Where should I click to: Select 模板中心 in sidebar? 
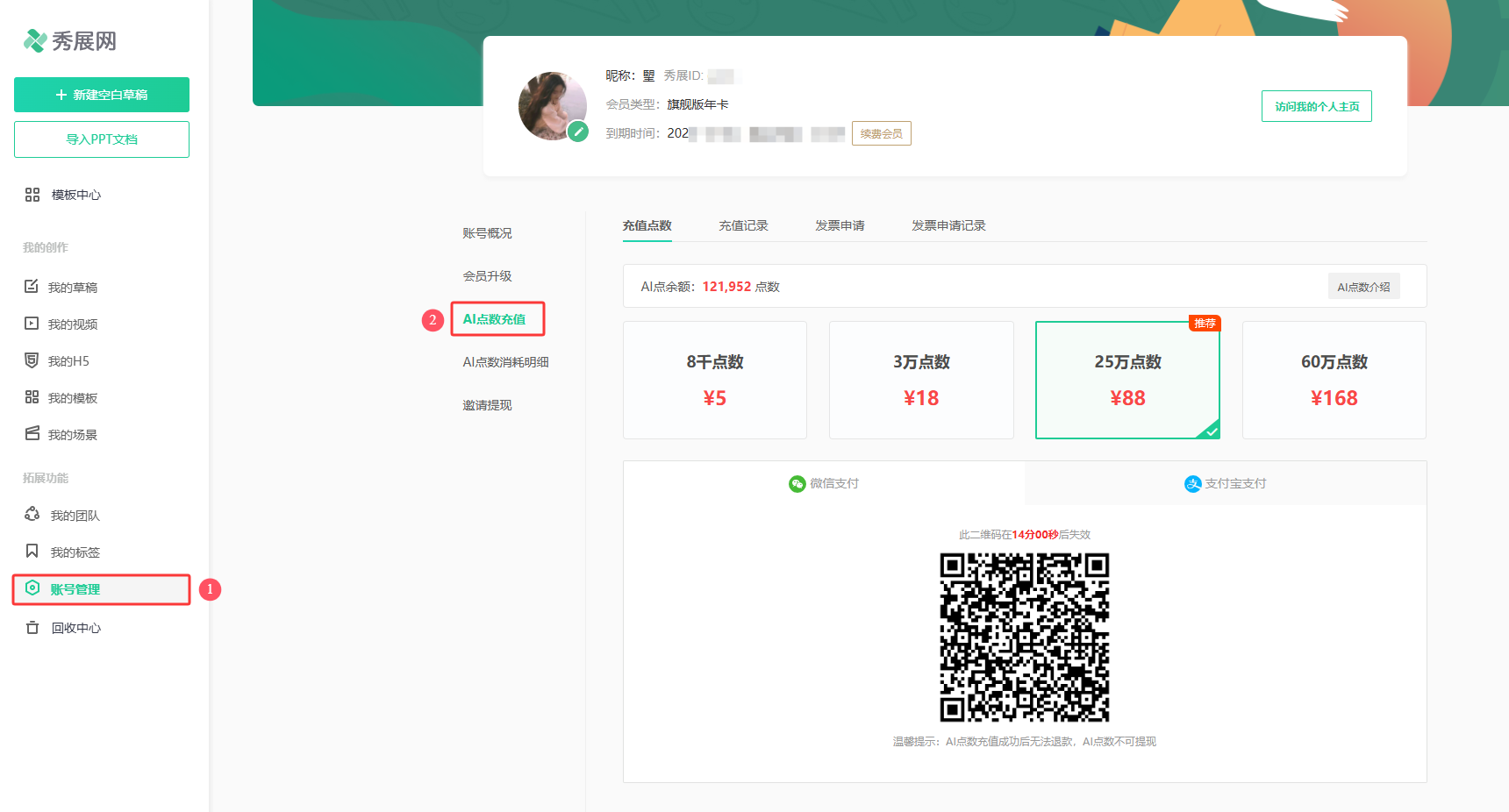[76, 195]
